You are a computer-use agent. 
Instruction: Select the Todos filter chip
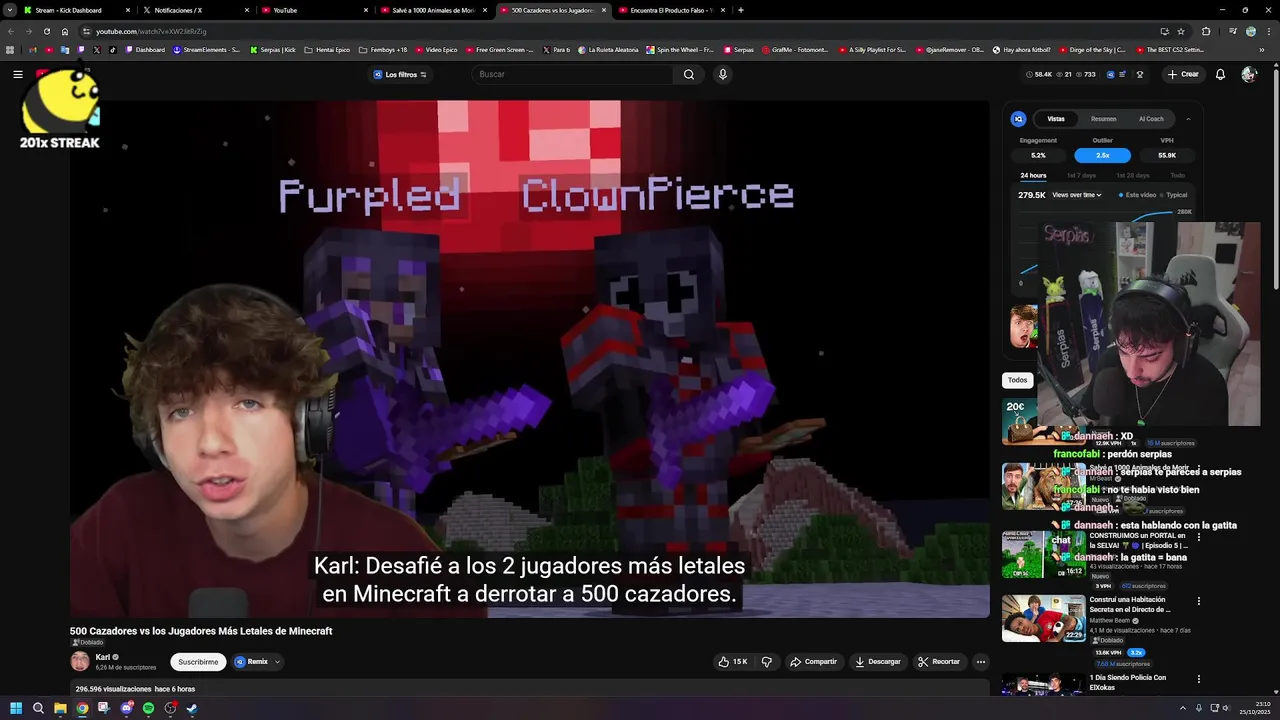pos(1017,380)
